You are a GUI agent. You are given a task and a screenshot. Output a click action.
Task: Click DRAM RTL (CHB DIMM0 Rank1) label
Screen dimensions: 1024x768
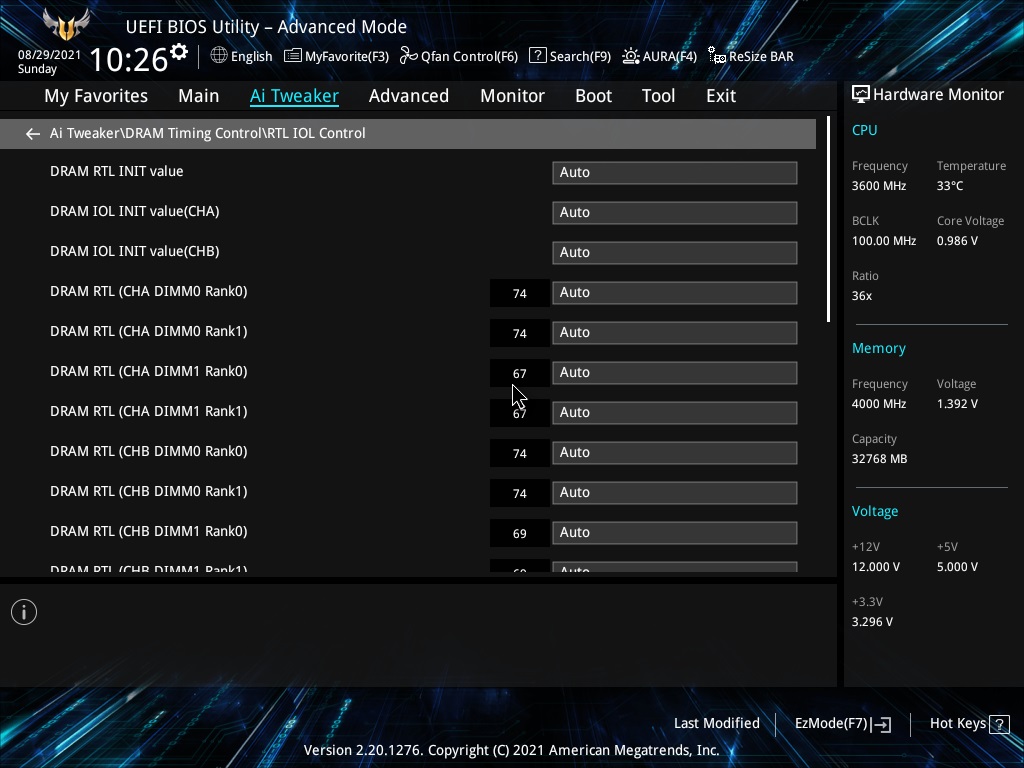click(148, 491)
